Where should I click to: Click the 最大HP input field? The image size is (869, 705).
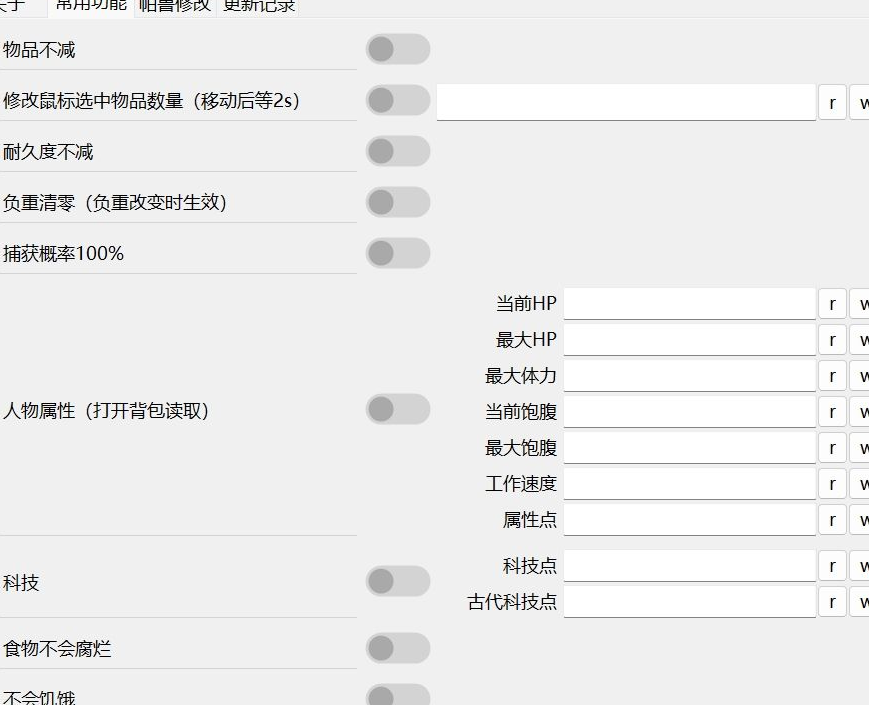[689, 340]
